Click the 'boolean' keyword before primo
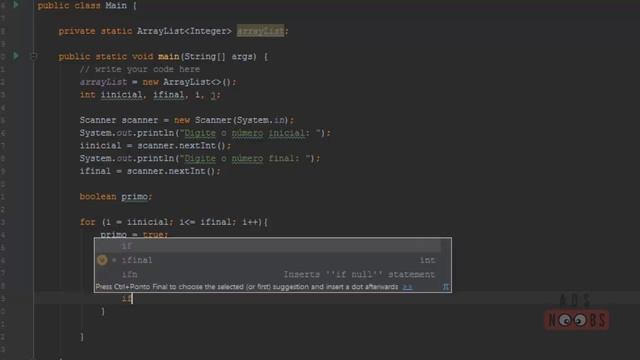 [x=98, y=196]
